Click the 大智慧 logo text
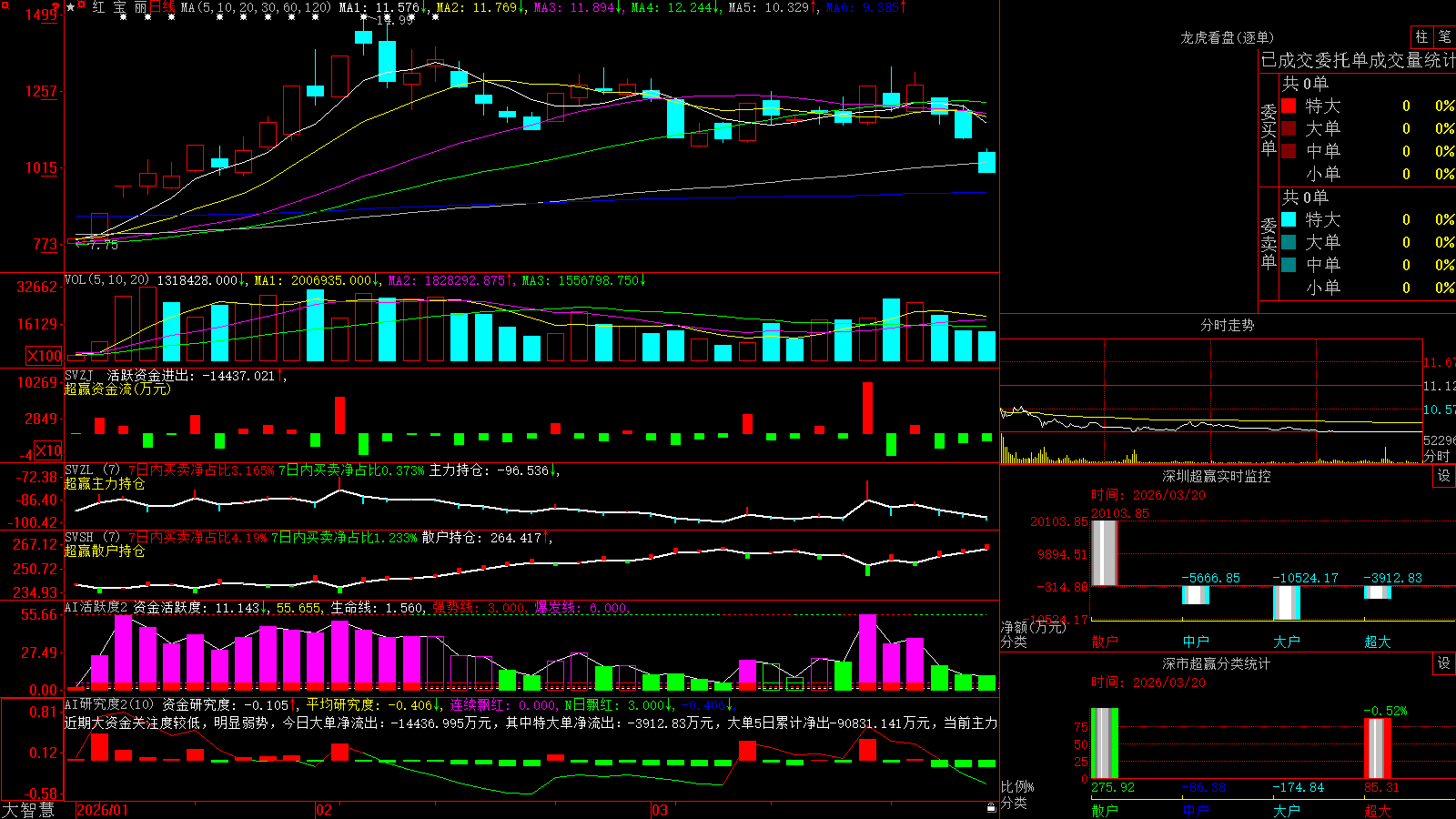The image size is (1456, 819). (28, 810)
